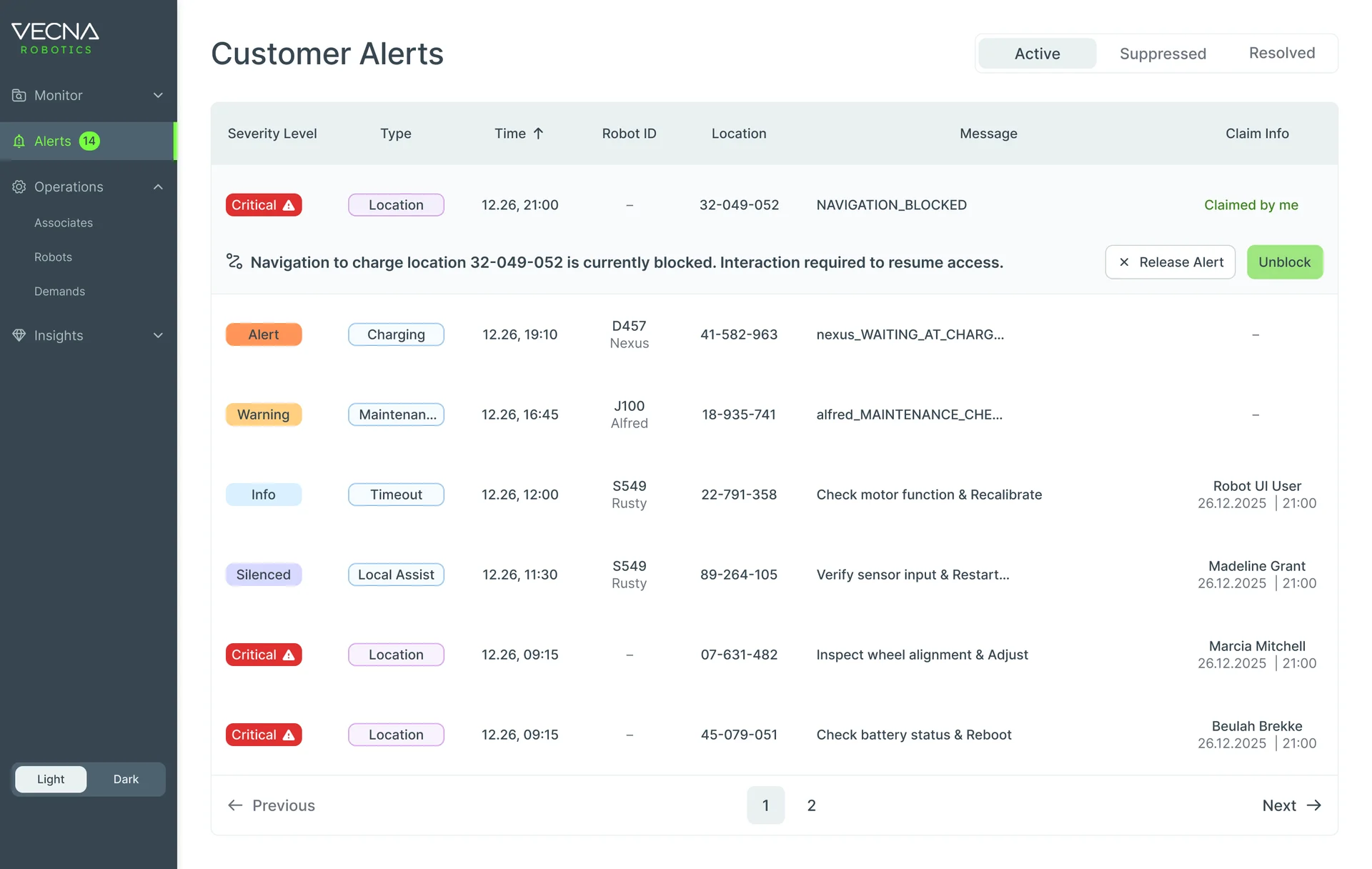Click the Time column sort arrow
1372x869 pixels.
pyautogui.click(x=539, y=134)
